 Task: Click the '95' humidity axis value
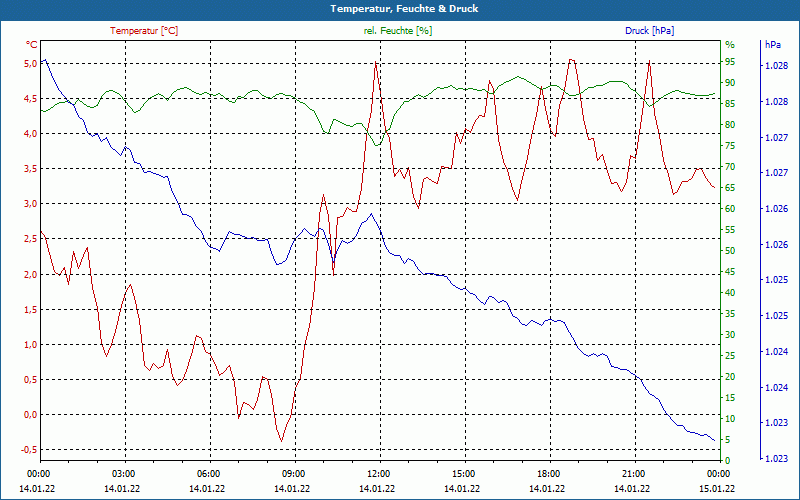click(x=730, y=62)
